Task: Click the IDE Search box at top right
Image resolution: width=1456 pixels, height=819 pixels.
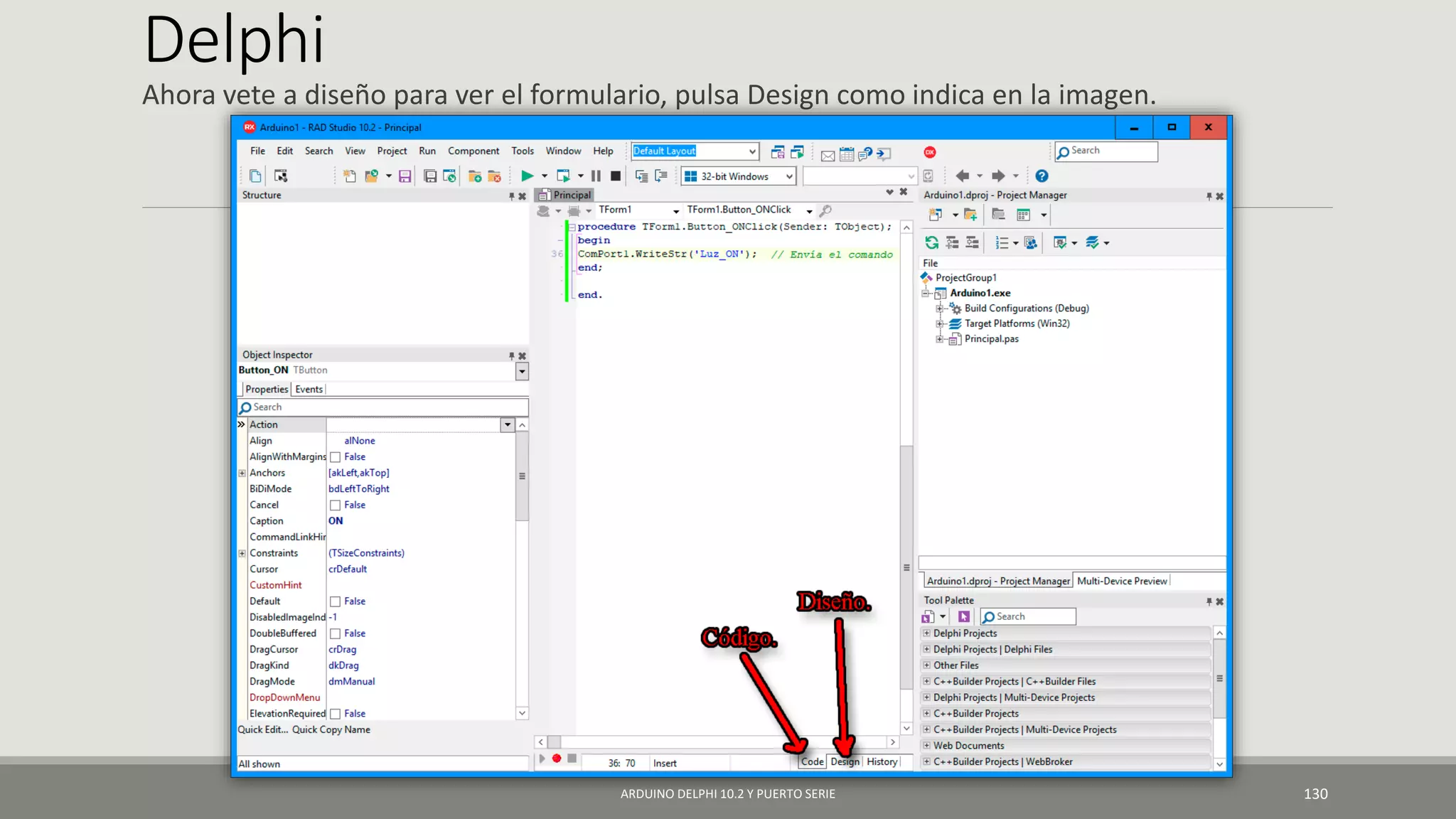Action: click(x=1106, y=151)
